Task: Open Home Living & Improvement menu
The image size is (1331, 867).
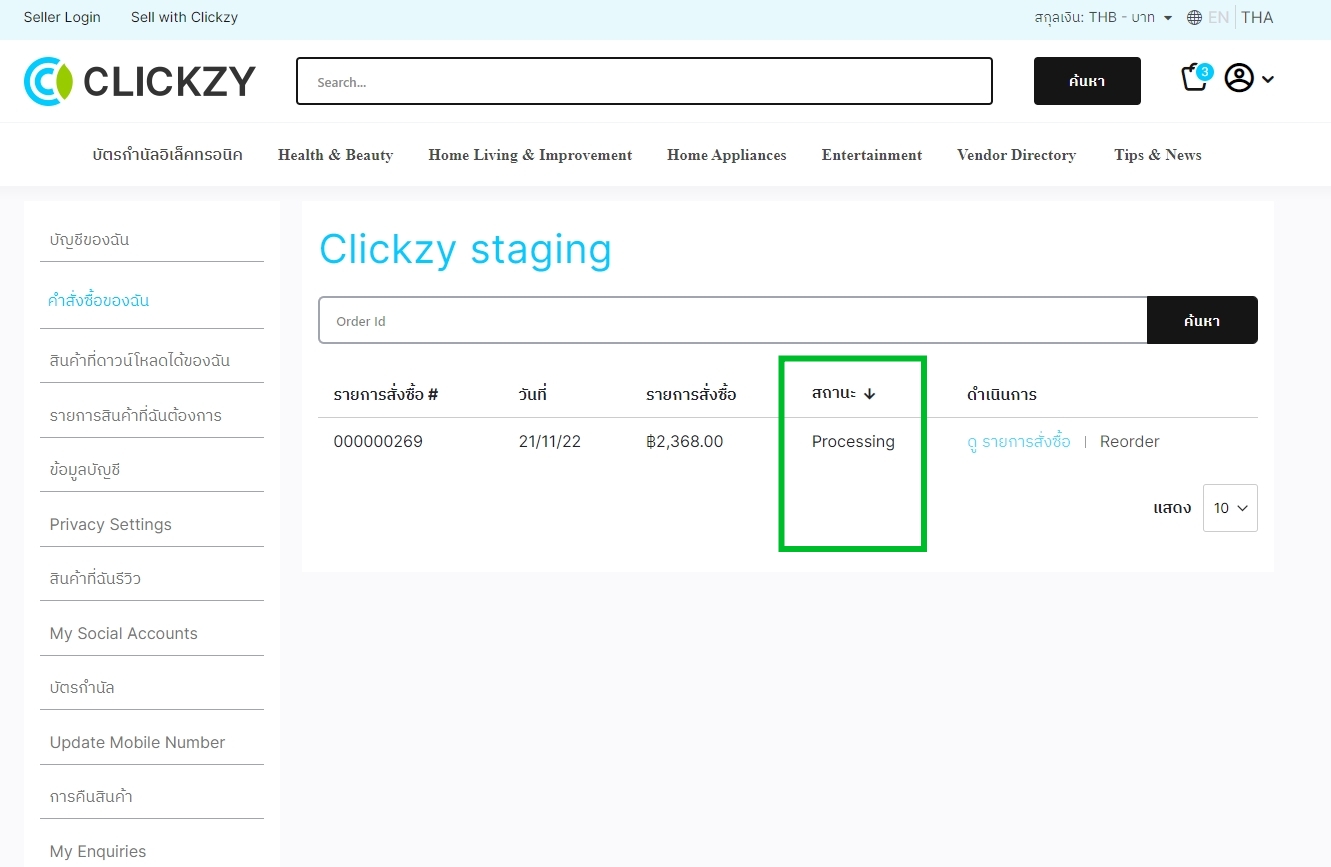Action: click(x=530, y=155)
